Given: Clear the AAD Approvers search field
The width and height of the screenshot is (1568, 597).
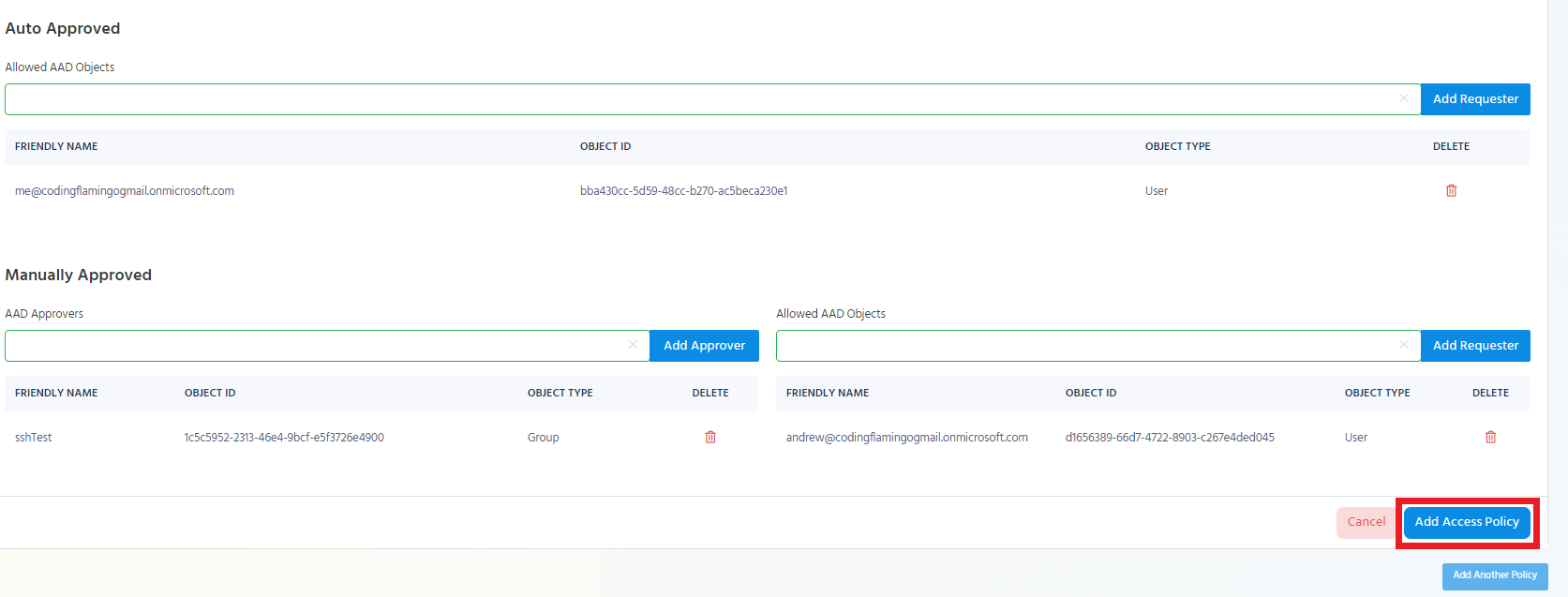Looking at the screenshot, I should 633,345.
